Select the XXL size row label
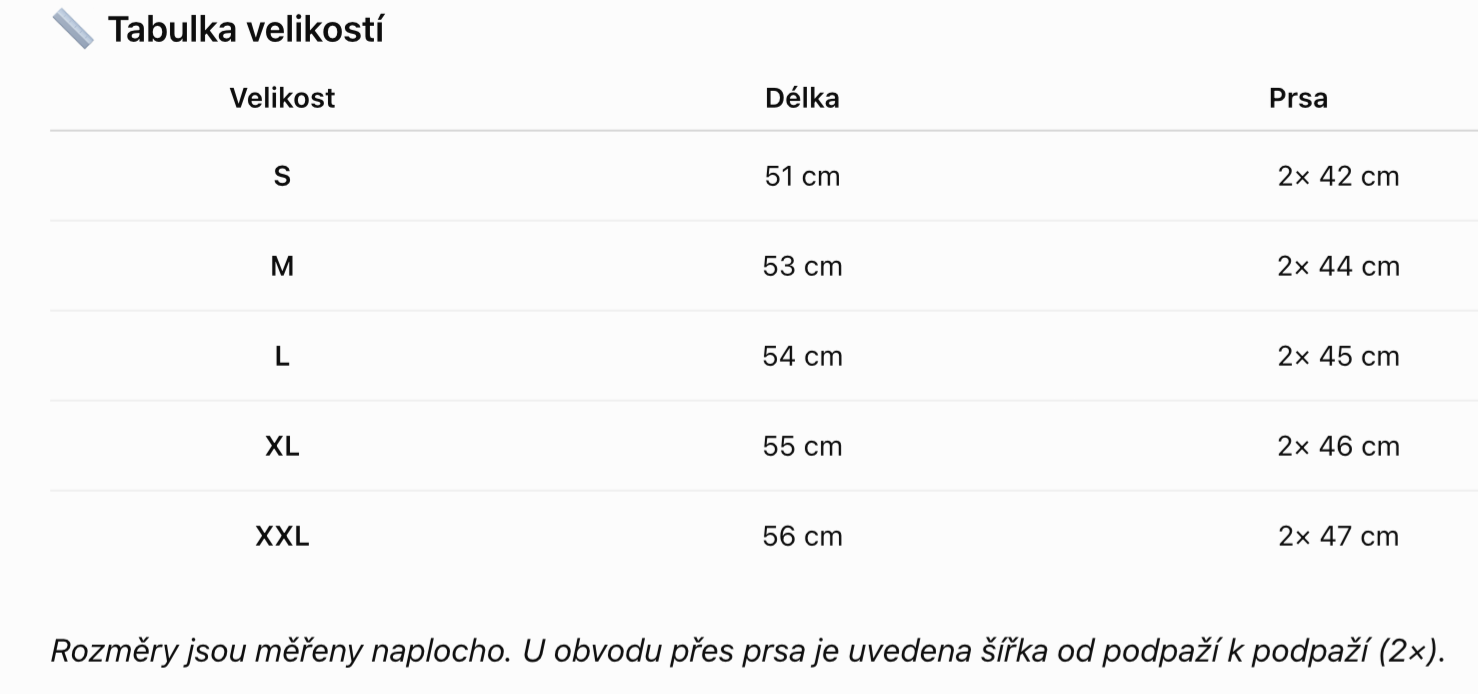 tap(282, 536)
